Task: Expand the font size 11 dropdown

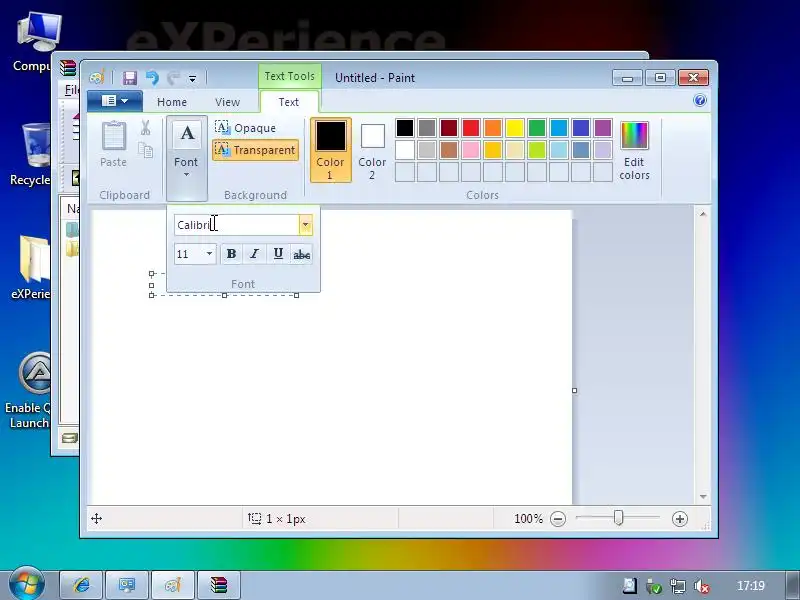Action: pos(209,254)
